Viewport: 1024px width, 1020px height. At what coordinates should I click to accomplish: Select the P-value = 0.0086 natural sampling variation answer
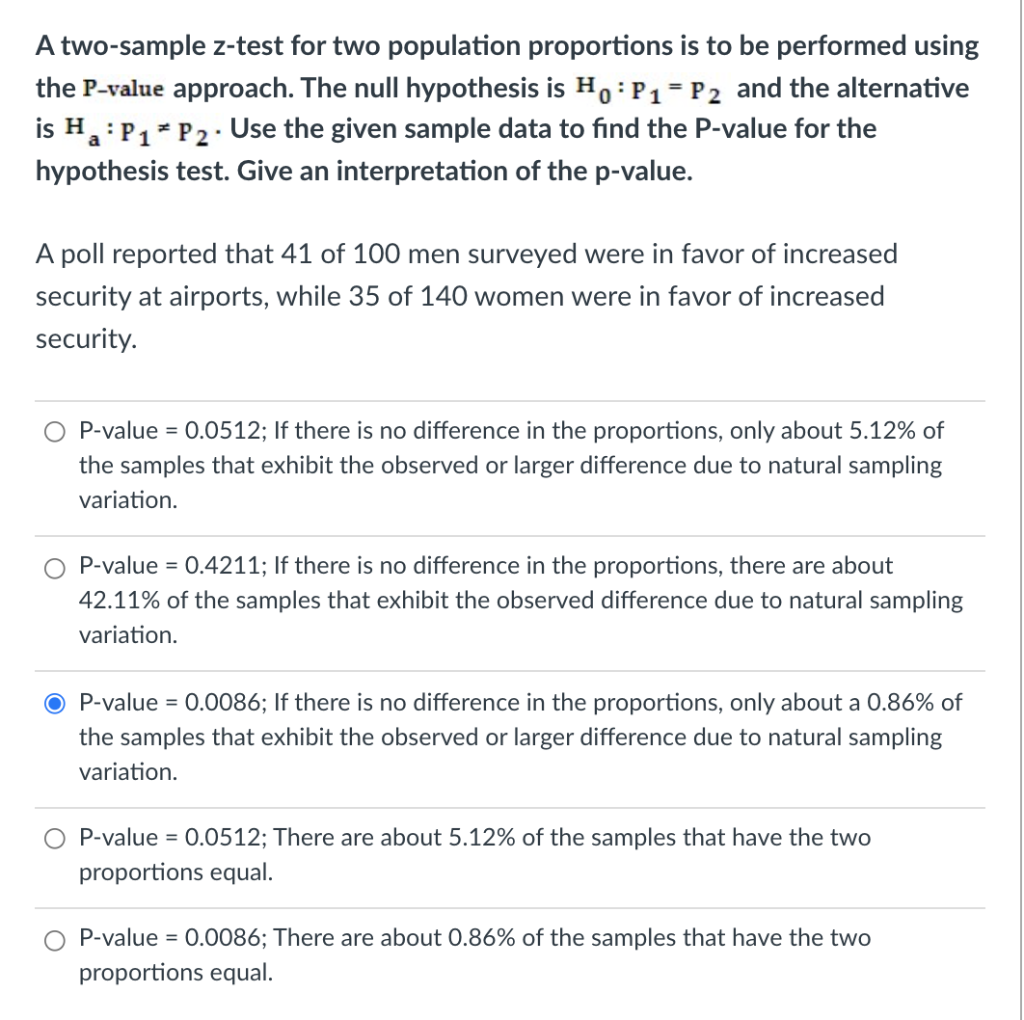pos(55,703)
